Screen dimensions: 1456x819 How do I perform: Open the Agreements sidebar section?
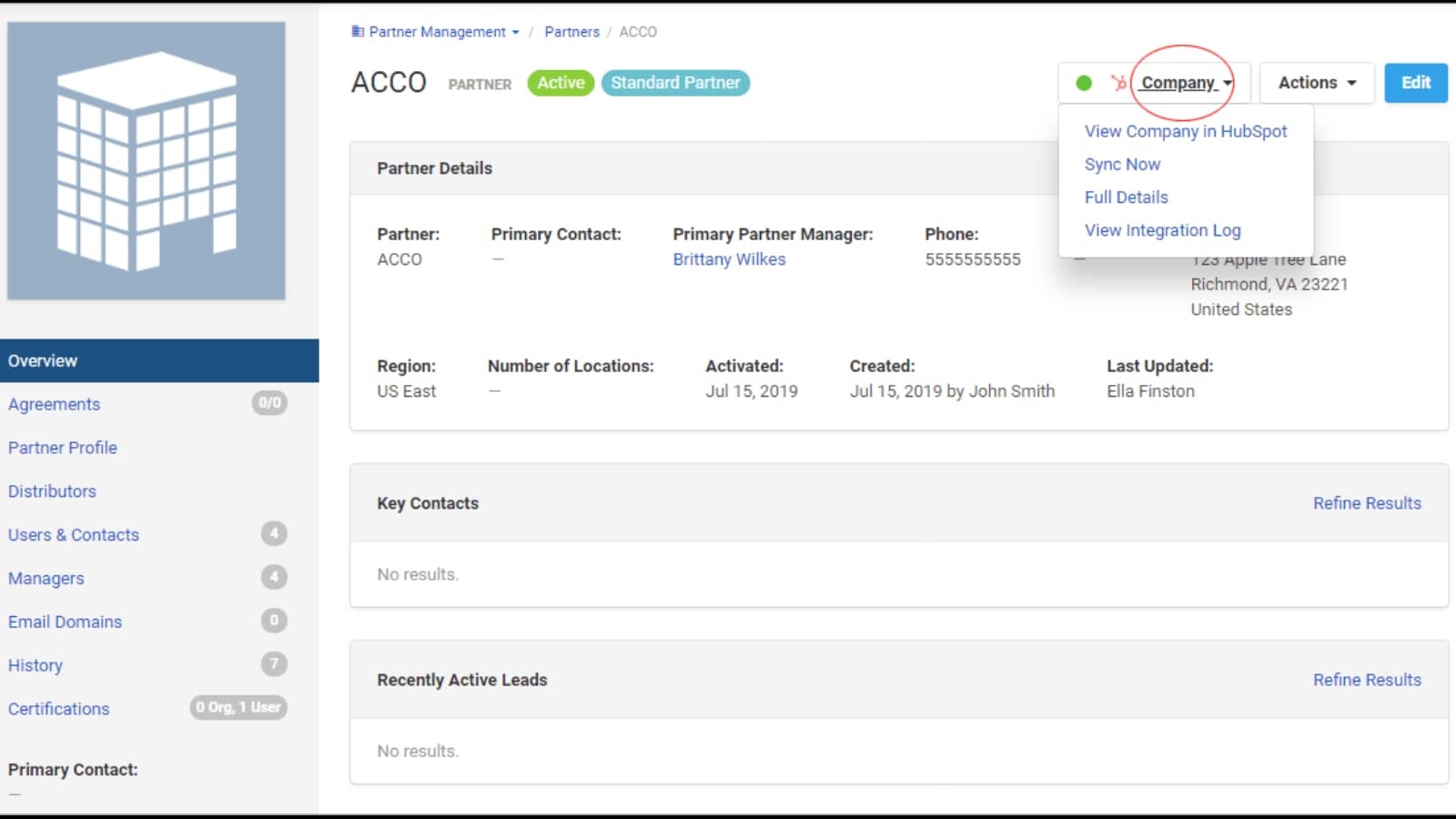pos(55,404)
